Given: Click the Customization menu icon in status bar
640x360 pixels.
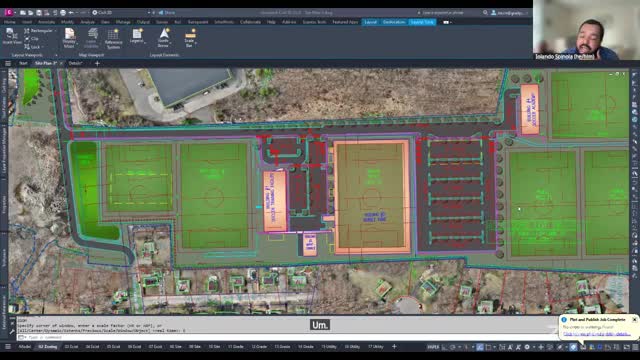Looking at the screenshot, I should (x=635, y=347).
